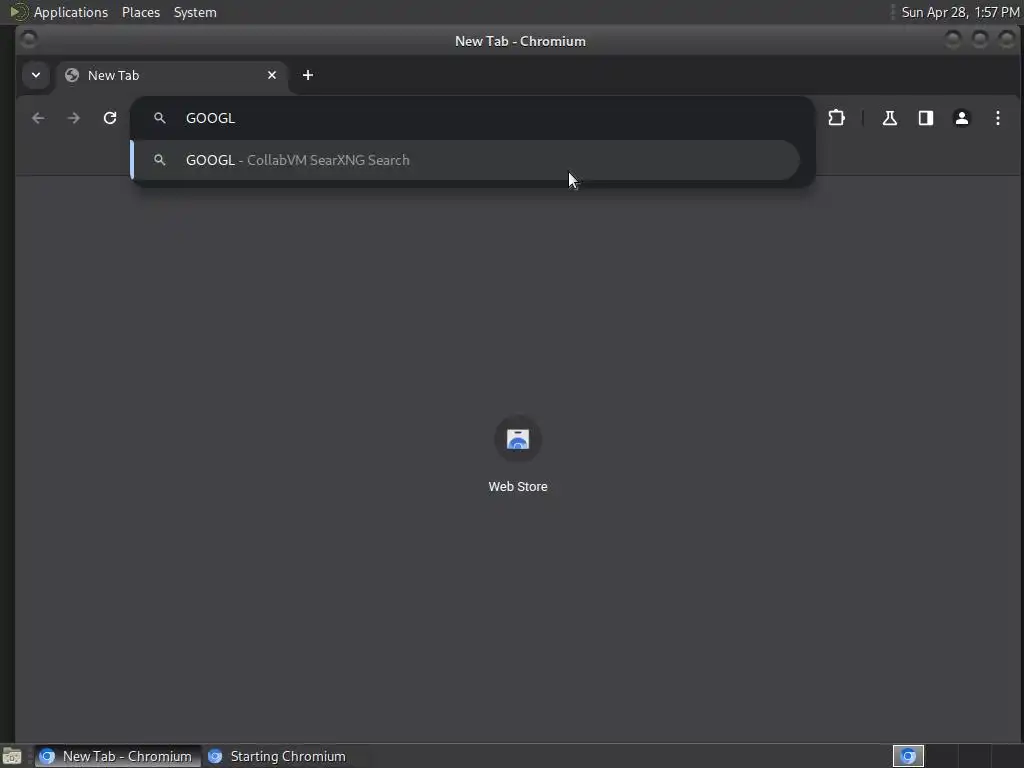
Task: Click the address bar containing GOOGL
Action: [x=473, y=118]
